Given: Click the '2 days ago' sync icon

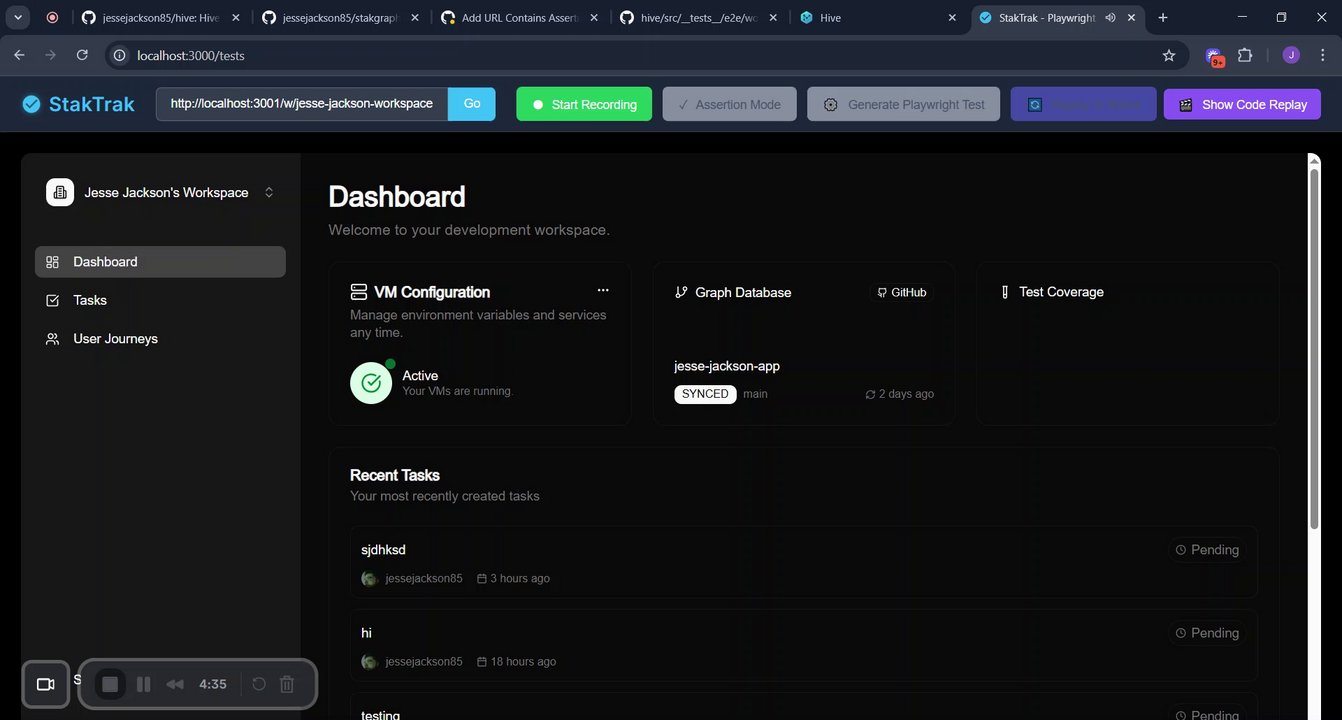Looking at the screenshot, I should coord(871,394).
